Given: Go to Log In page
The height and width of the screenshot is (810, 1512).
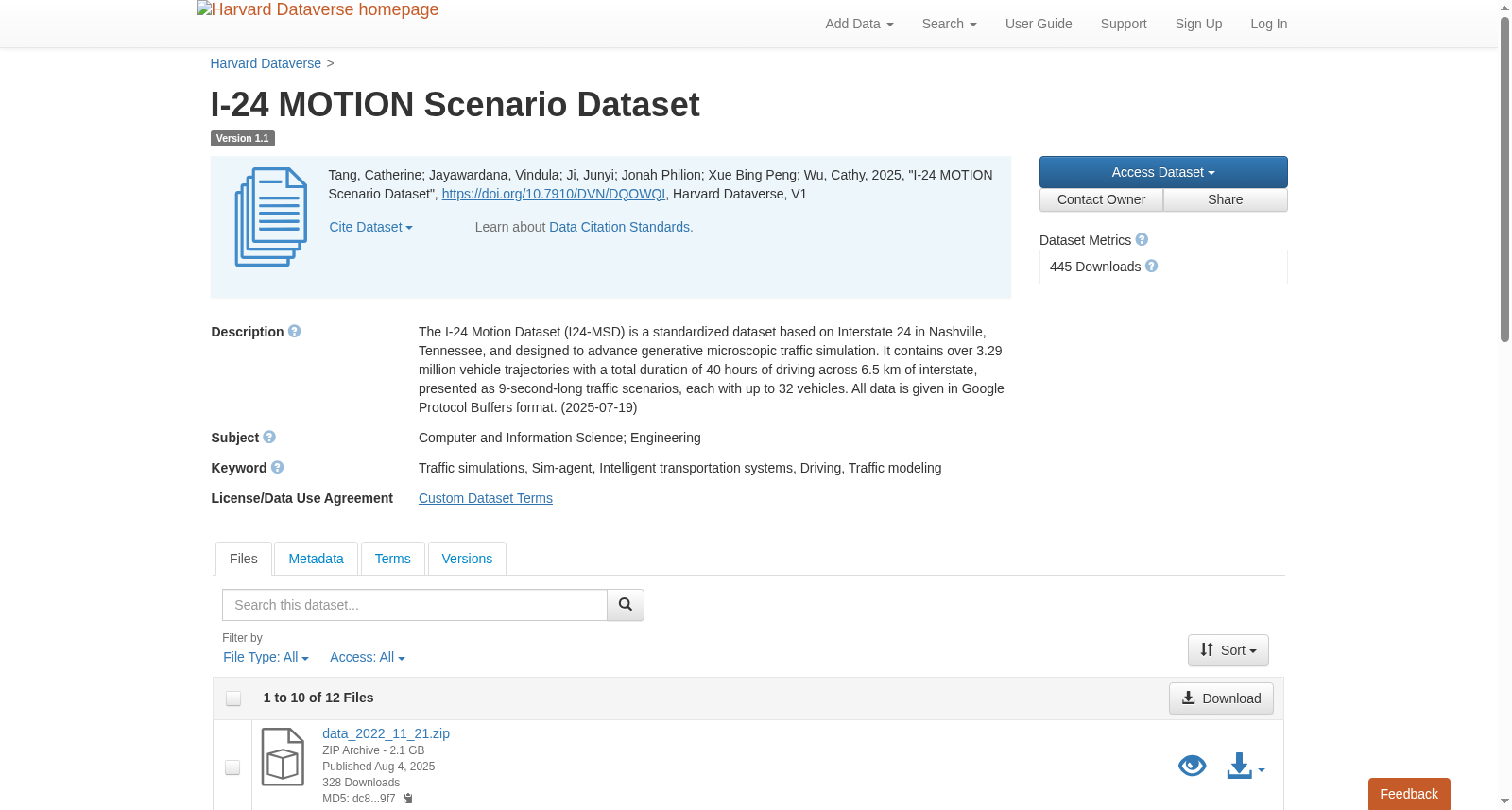Looking at the screenshot, I should pyautogui.click(x=1269, y=24).
